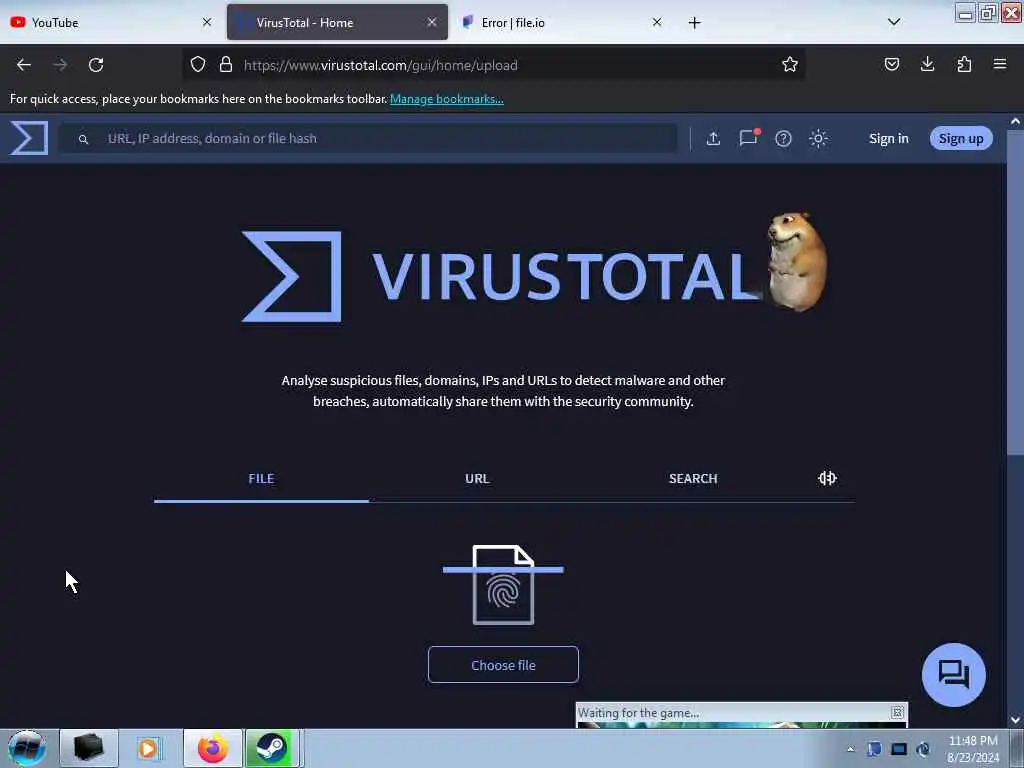Open the extensions puzzle icon
1024x768 pixels.
pyautogui.click(x=964, y=64)
